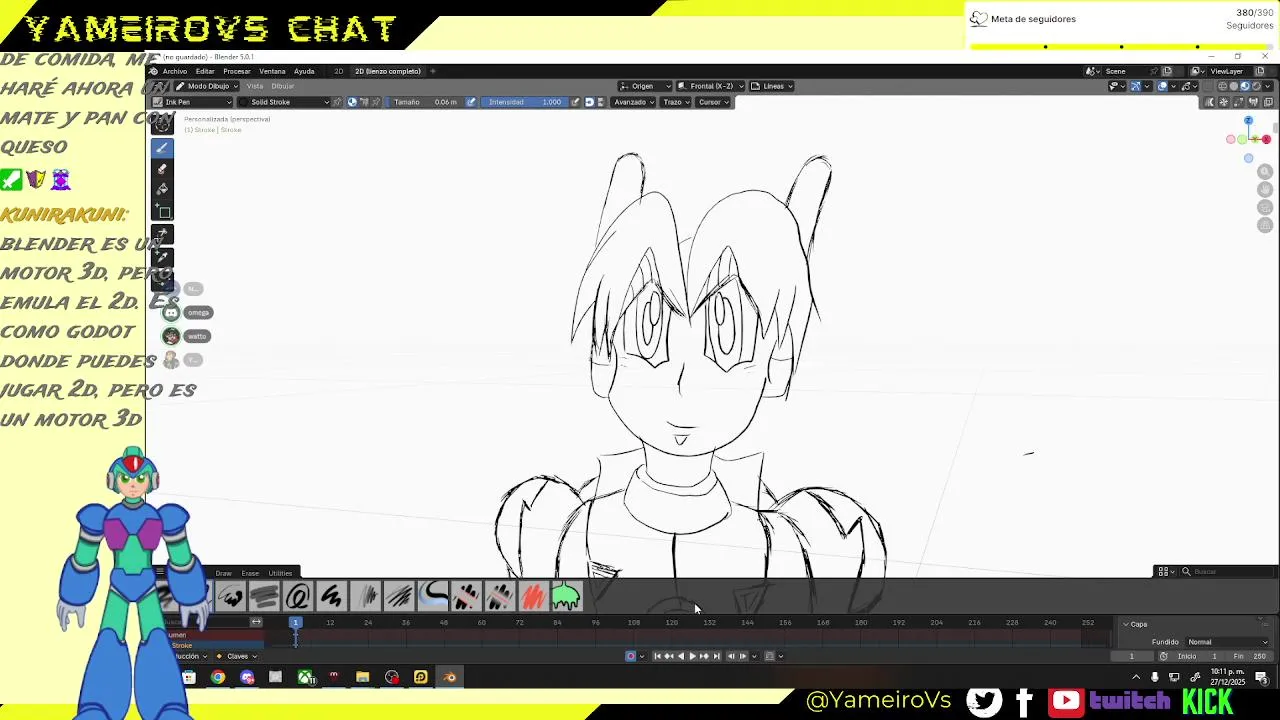1280x720 pixels.
Task: Toggle viewport overlays display
Action: coord(1162,86)
